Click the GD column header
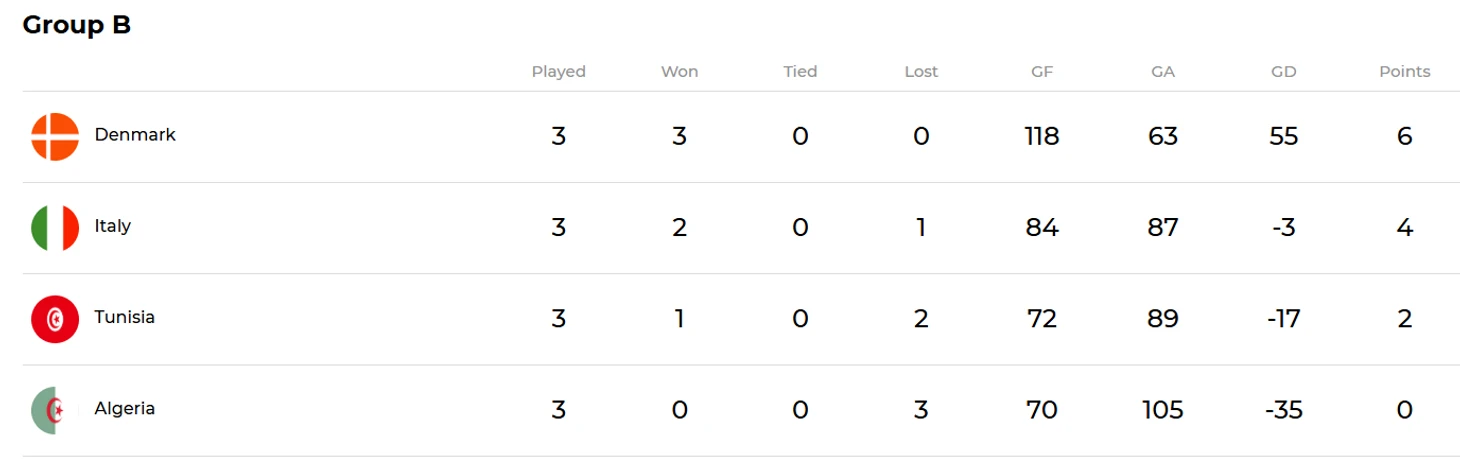This screenshot has height=459, width=1460. (x=1283, y=72)
